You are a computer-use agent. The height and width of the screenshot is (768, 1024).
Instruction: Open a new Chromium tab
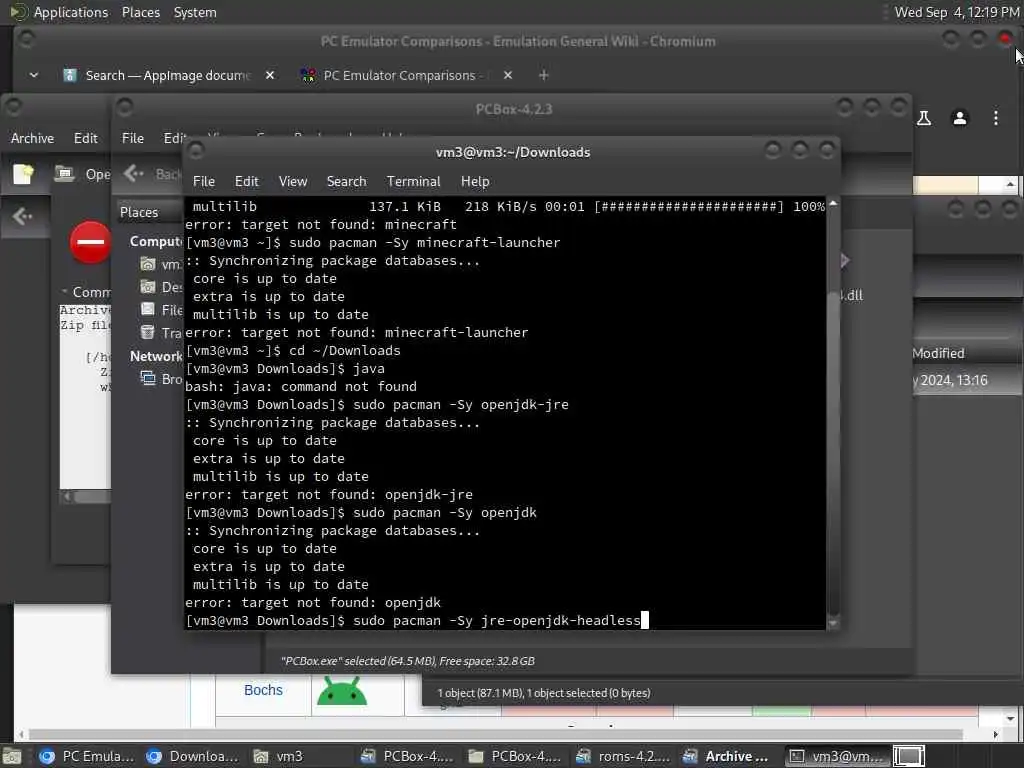coord(543,76)
